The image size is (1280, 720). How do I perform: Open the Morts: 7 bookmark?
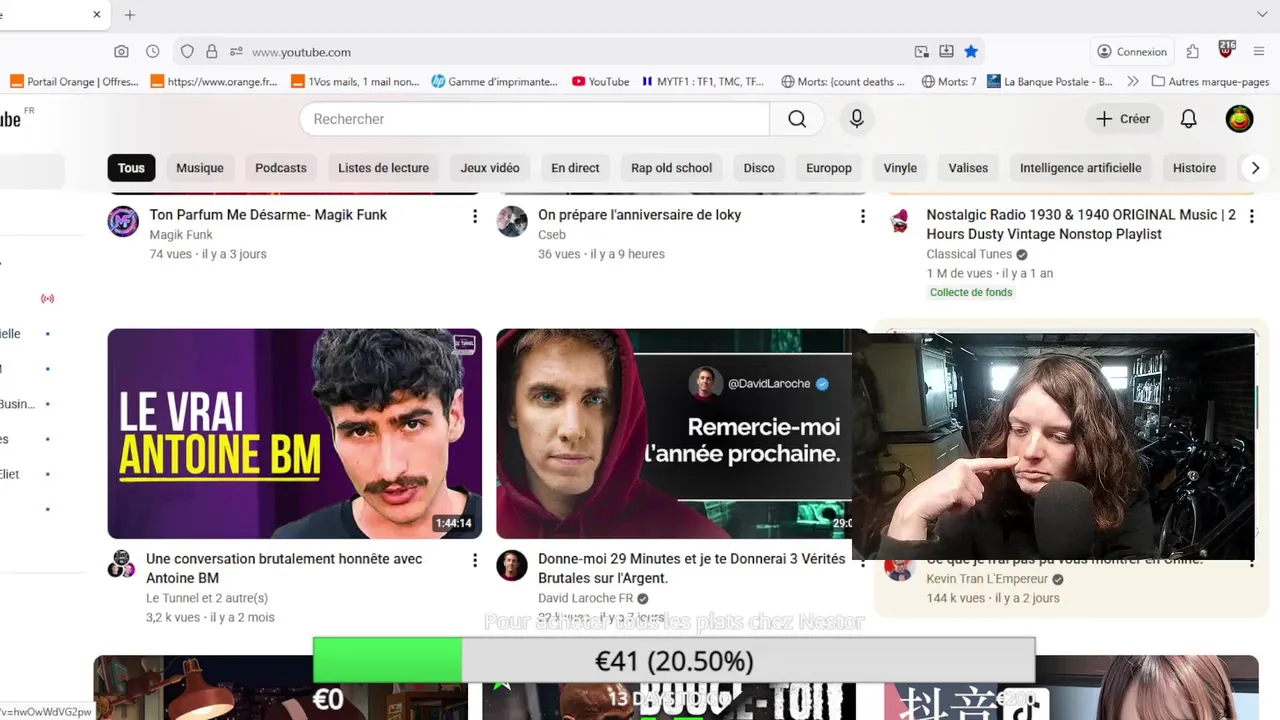949,82
